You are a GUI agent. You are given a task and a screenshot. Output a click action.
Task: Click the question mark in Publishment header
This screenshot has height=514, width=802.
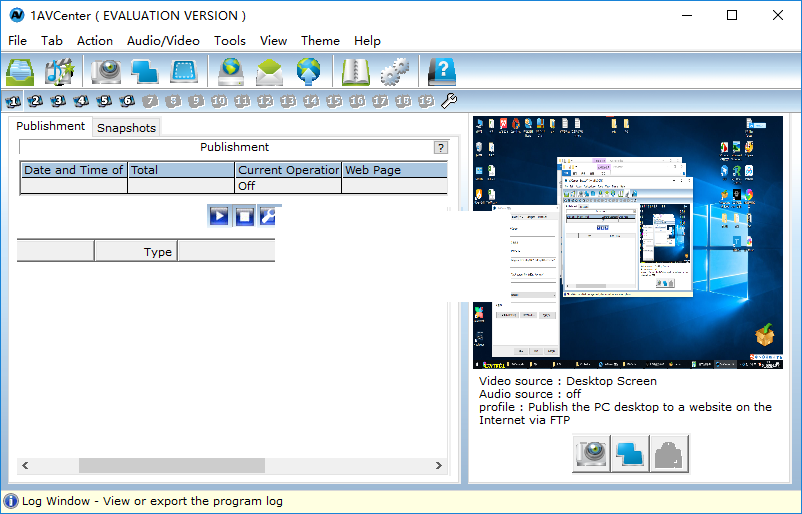440,148
